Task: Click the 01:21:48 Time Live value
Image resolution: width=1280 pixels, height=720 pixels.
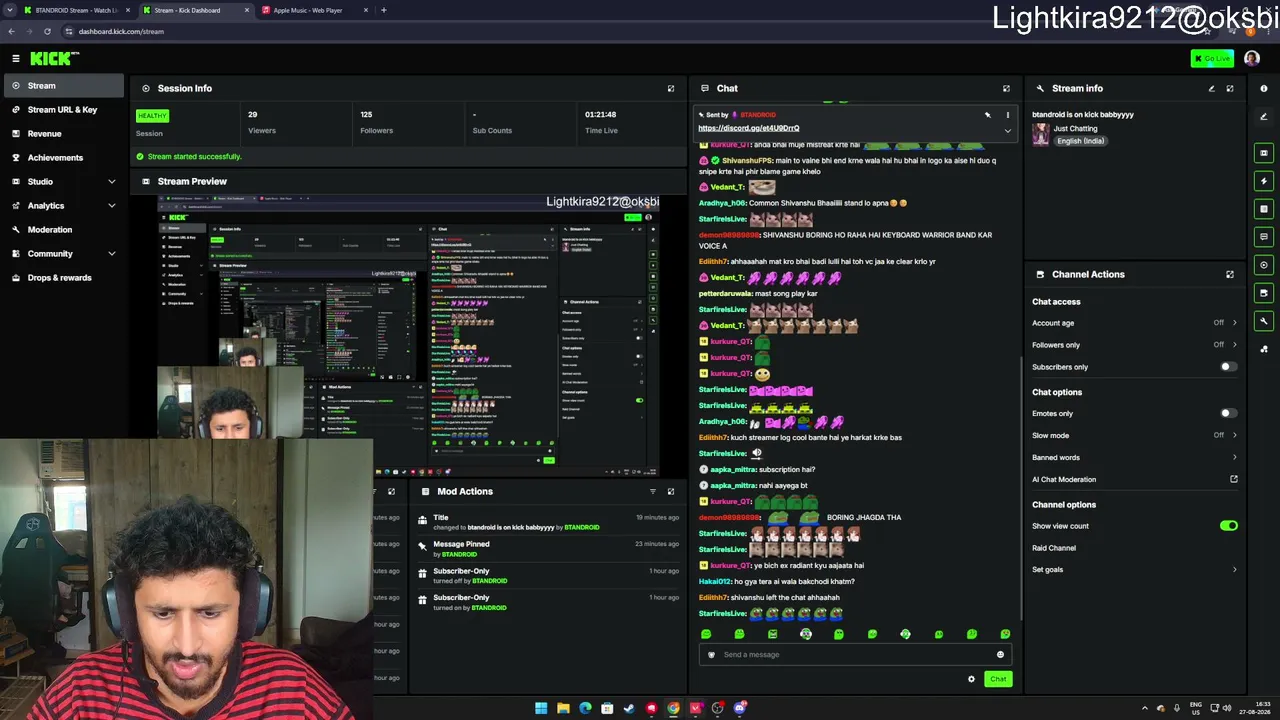Action: (601, 114)
